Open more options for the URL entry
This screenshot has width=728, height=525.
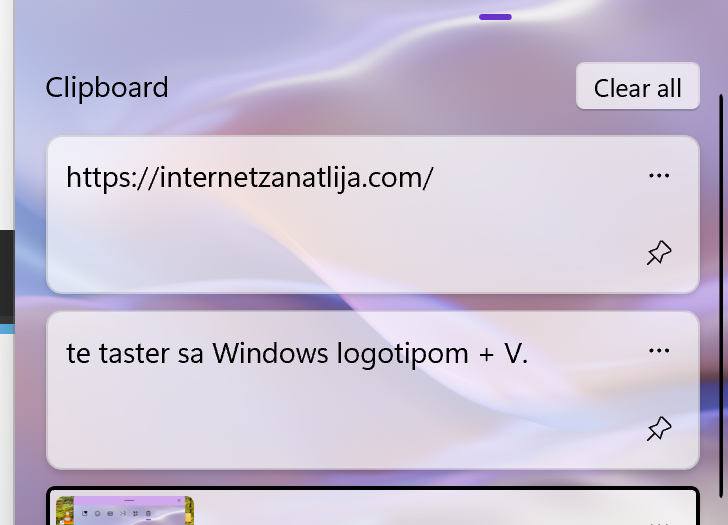[x=659, y=175]
